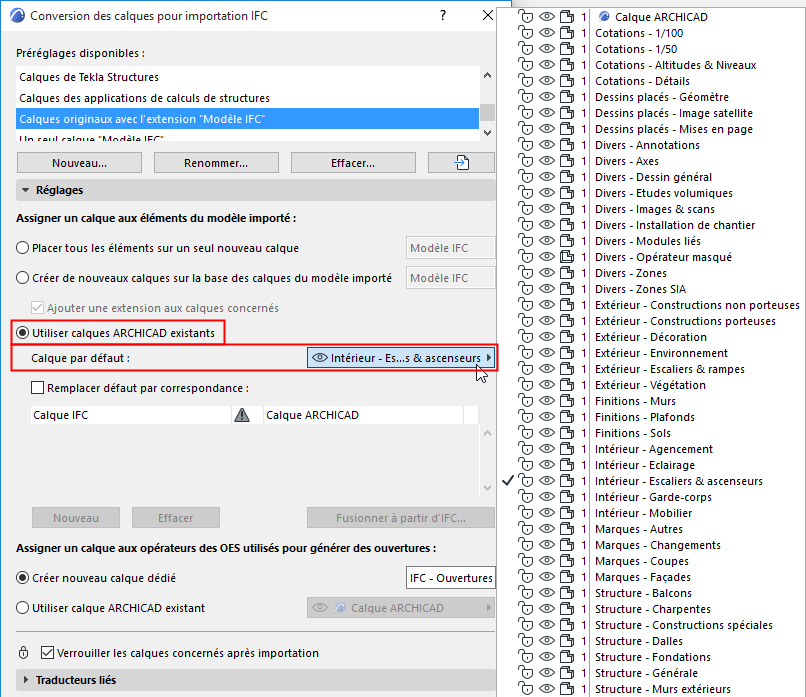Image resolution: width=806 pixels, height=697 pixels.
Task: Click 3D icon of Intérieur - Agencement layer
Action: click(x=566, y=449)
